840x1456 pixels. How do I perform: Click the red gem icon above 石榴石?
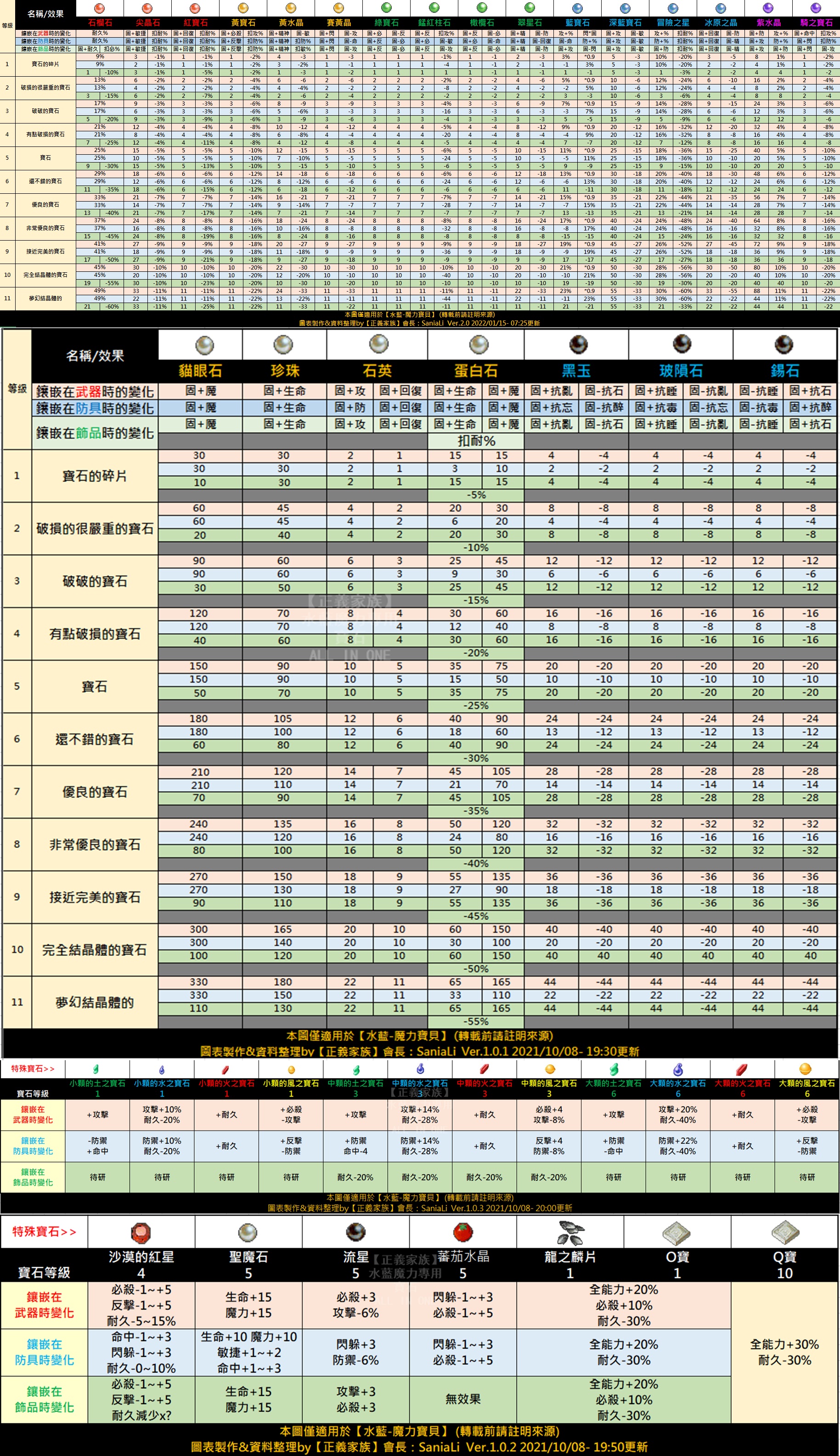pyautogui.click(x=99, y=8)
